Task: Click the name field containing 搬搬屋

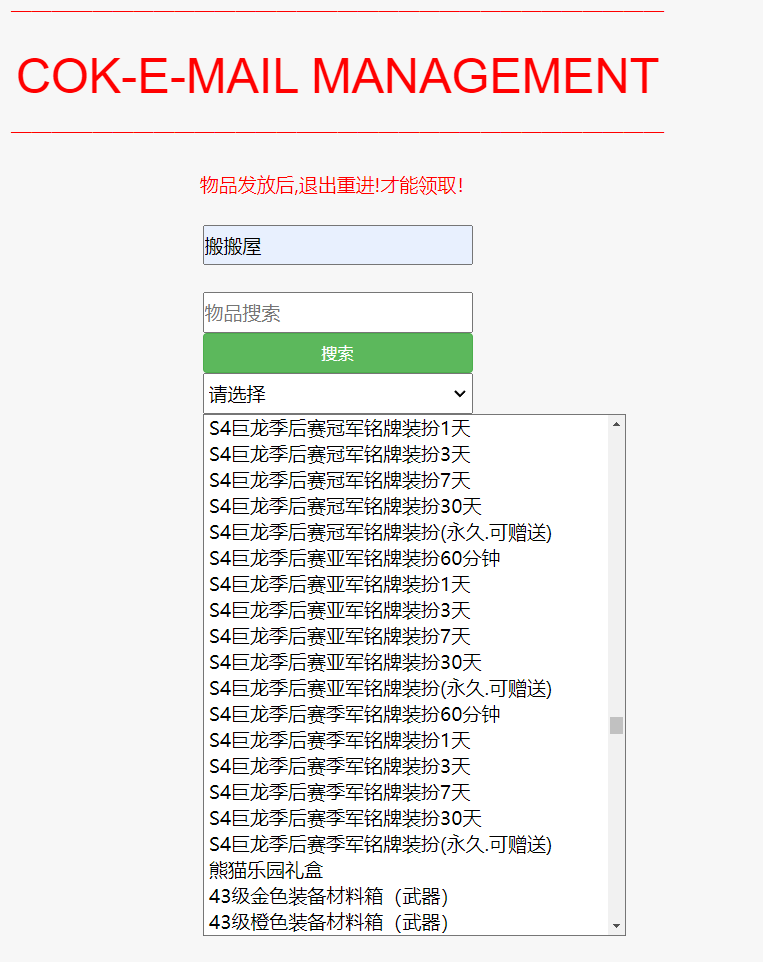Action: point(337,245)
